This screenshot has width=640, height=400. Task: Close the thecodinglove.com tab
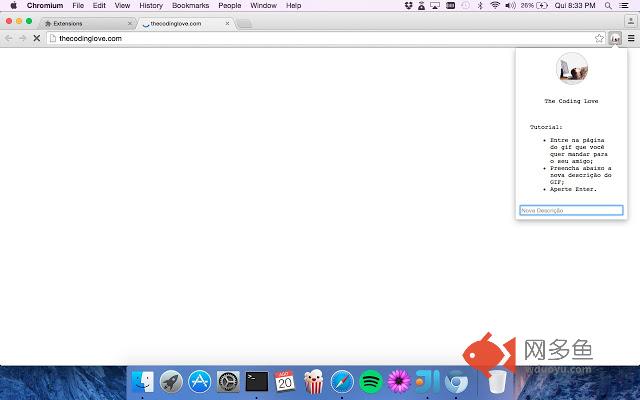tap(227, 24)
